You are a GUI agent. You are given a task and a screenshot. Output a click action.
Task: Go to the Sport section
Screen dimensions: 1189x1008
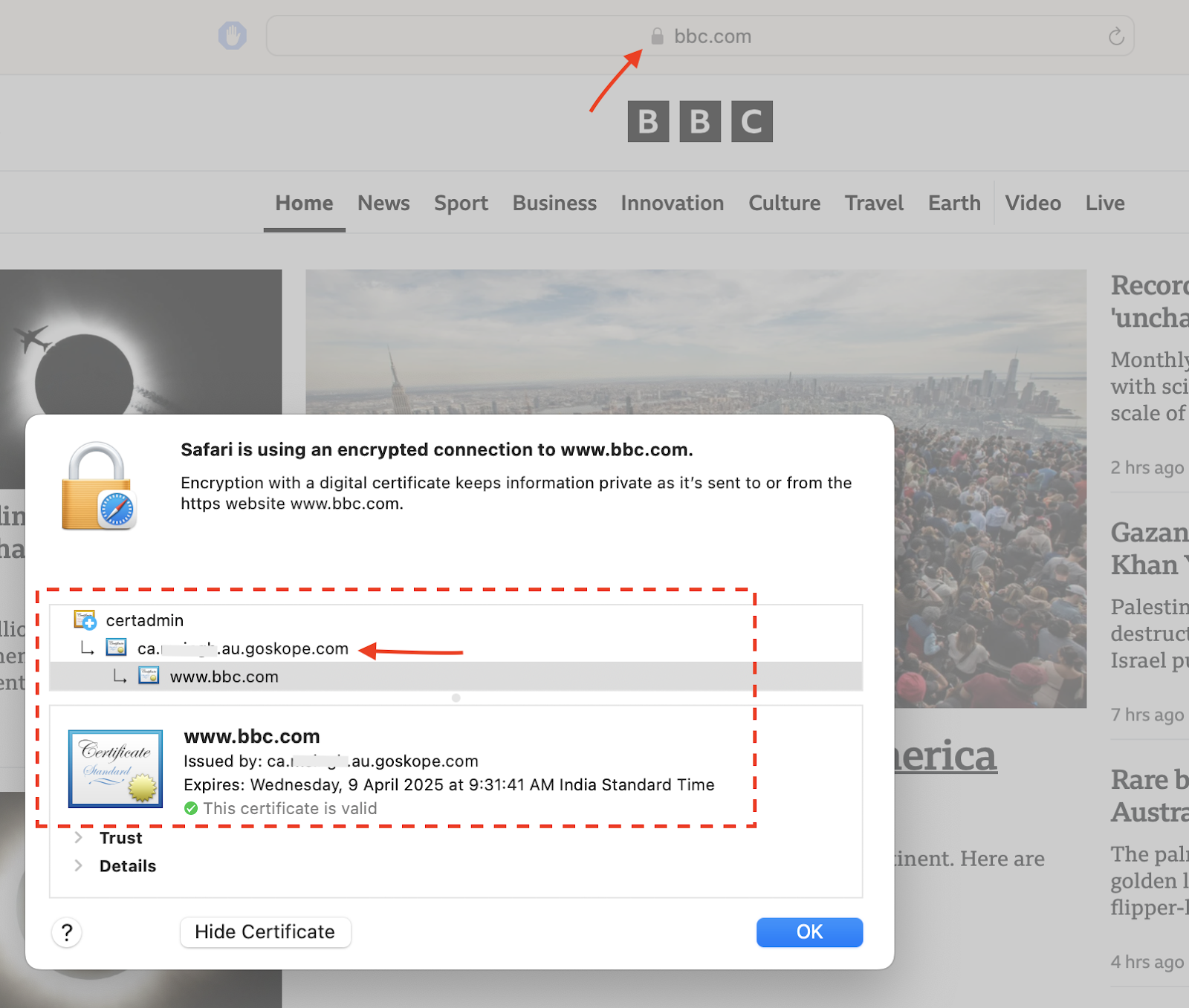point(461,204)
